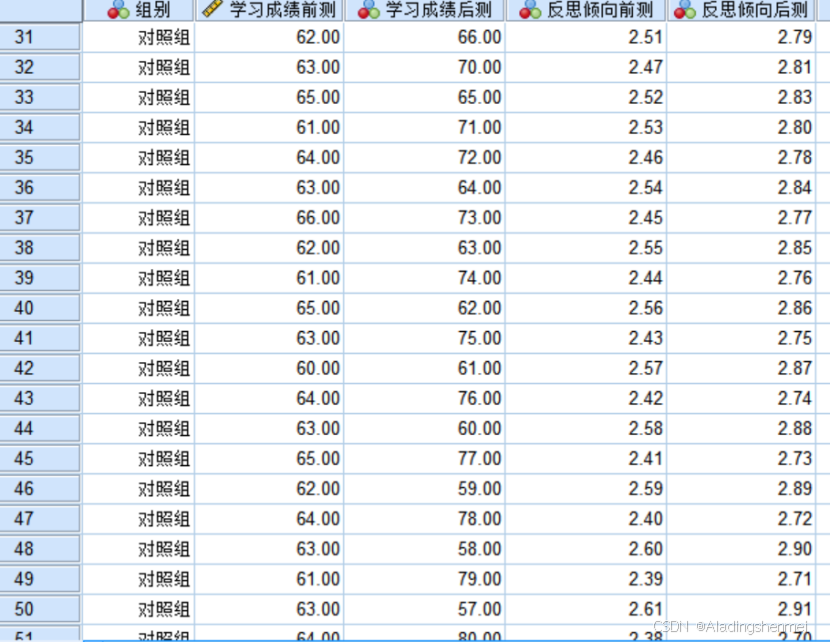Click the nominal icon beside 学习成绩后测
The image size is (830, 642).
pos(368,10)
